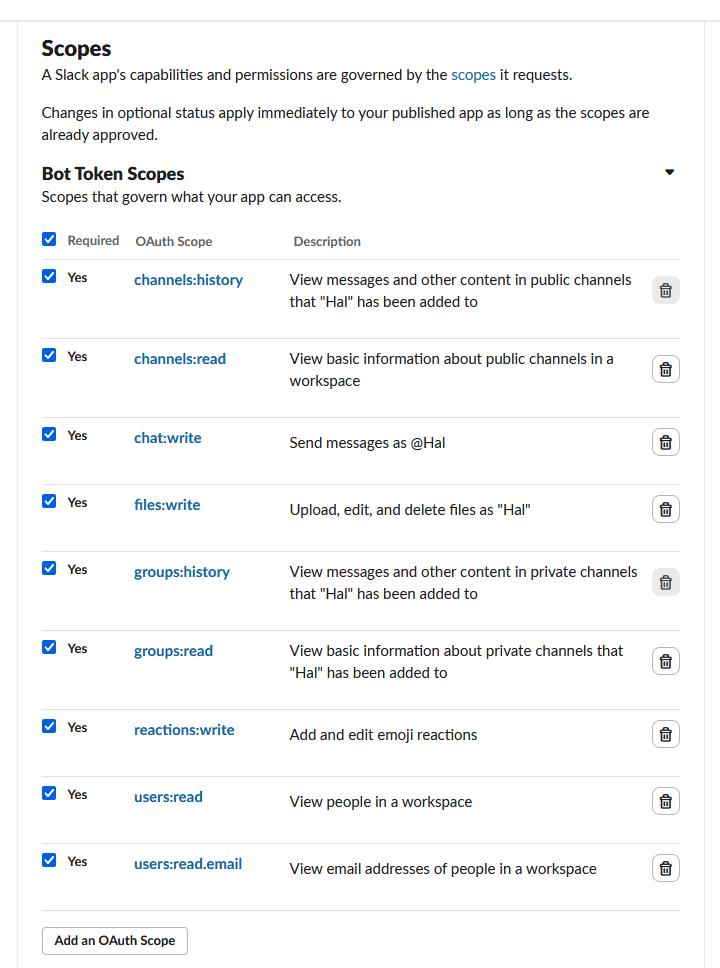Remove the chat:write scope with trash icon

(x=666, y=442)
